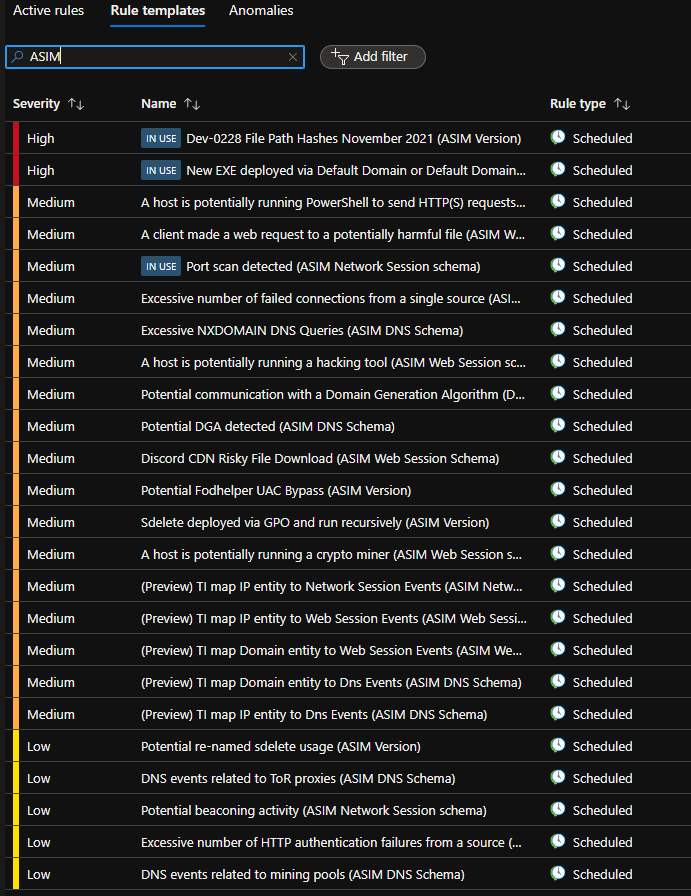Select DNS events related to mining pools
The image size is (691, 896).
pyautogui.click(x=302, y=874)
